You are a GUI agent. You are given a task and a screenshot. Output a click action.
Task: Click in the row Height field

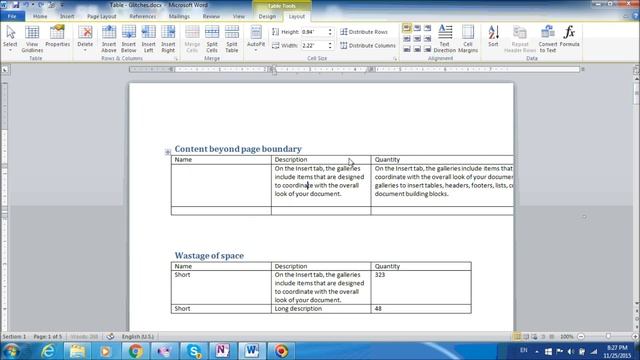314,32
